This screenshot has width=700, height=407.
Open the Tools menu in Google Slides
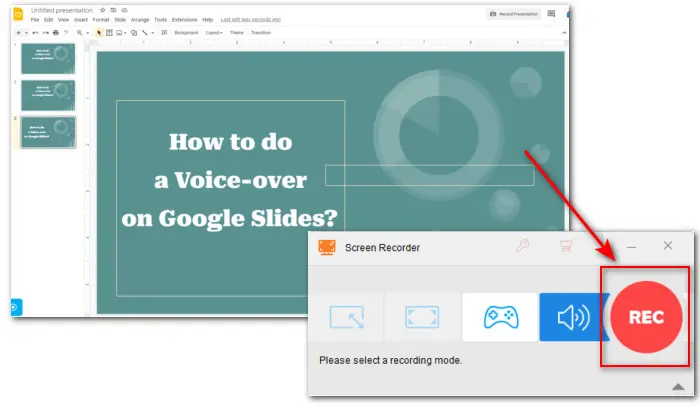160,20
